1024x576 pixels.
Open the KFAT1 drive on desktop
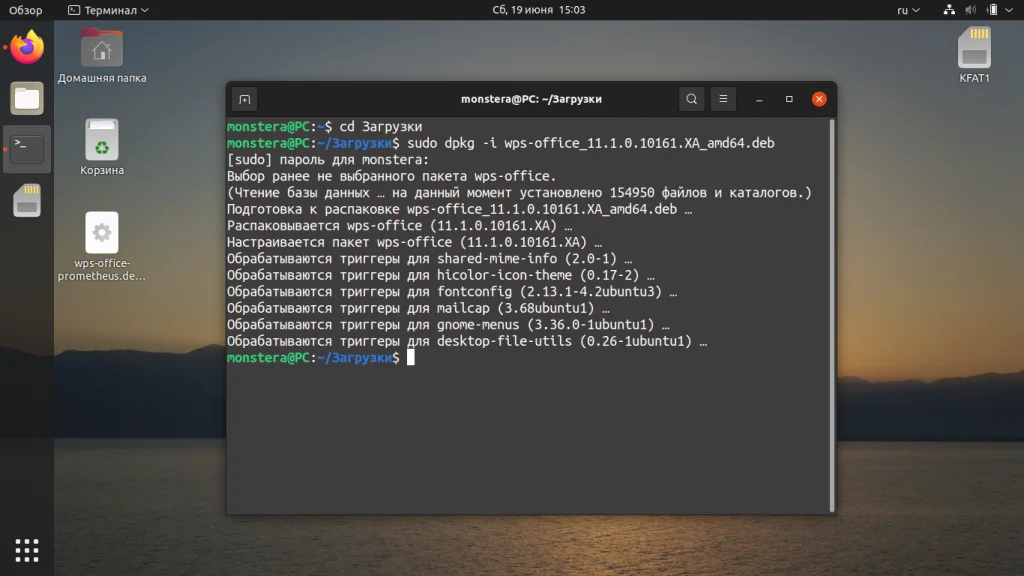coord(974,56)
